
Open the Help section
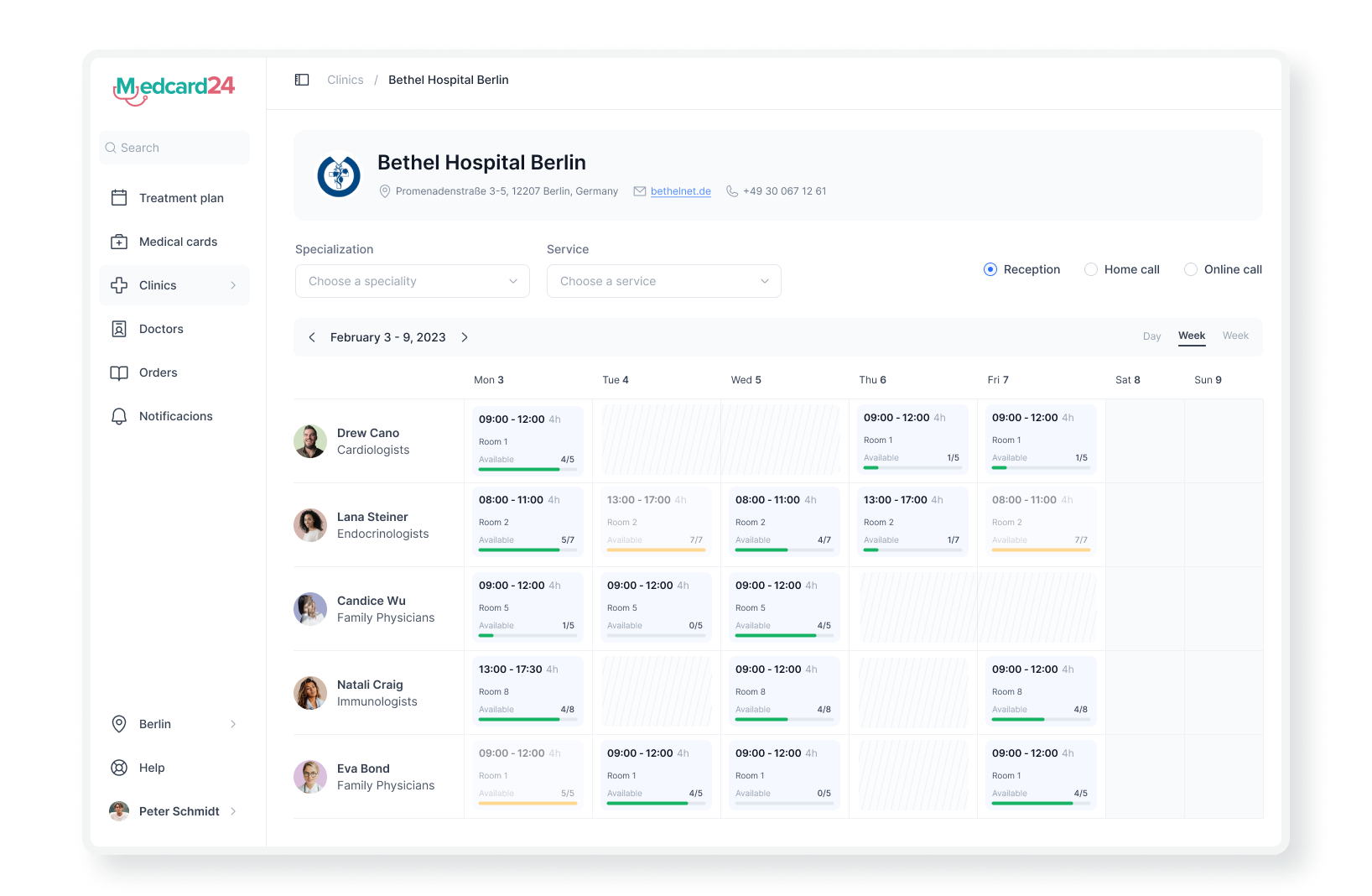point(150,768)
